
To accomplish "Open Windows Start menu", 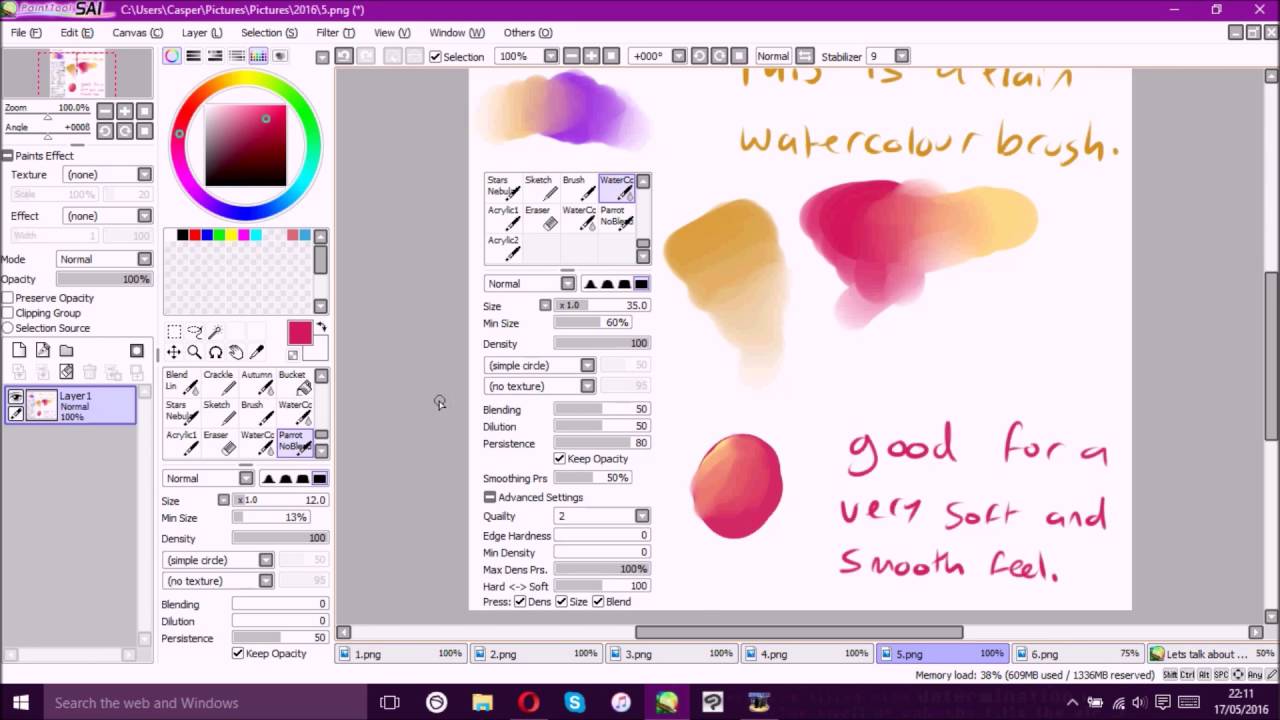I will pos(20,703).
